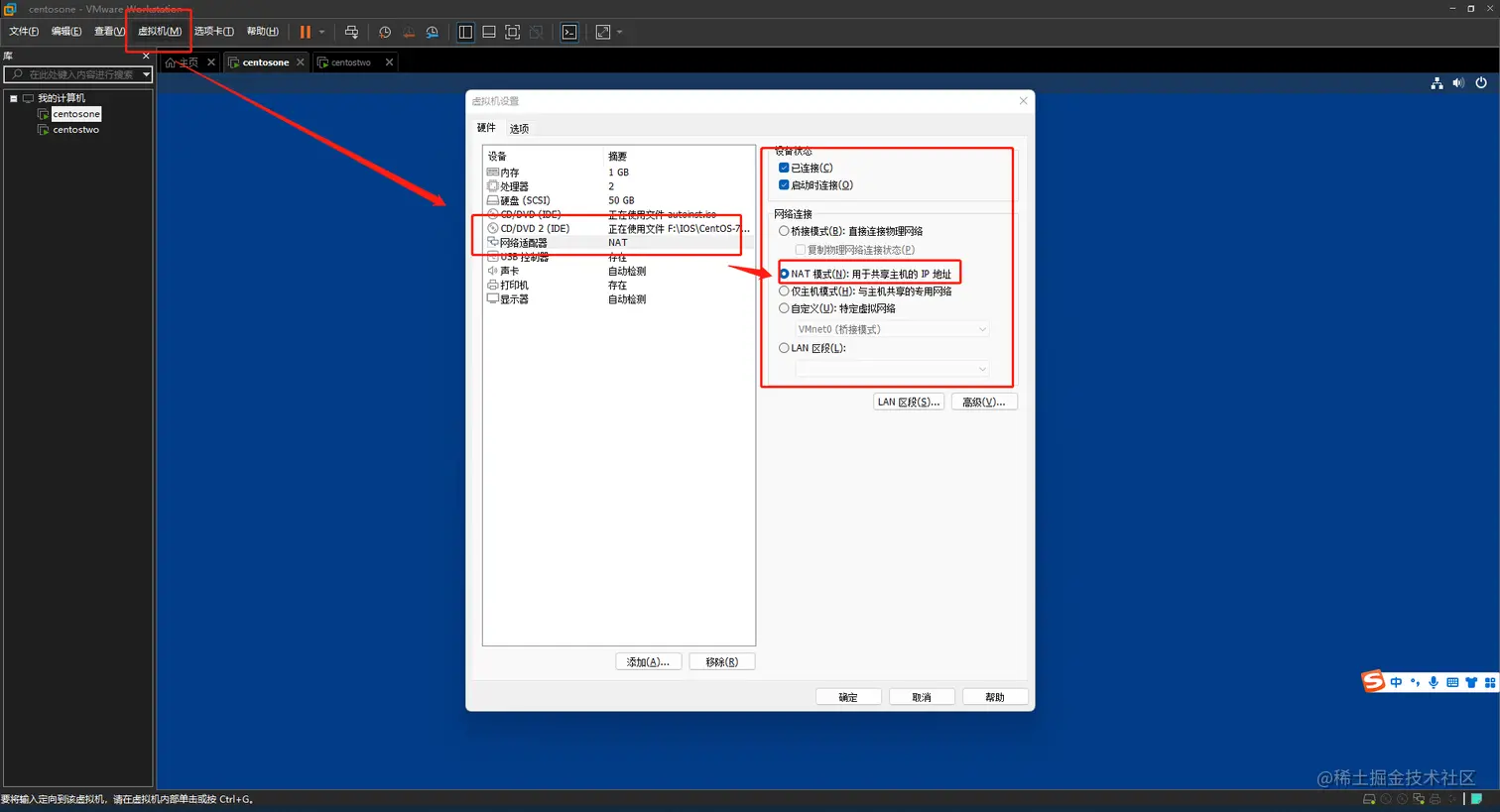The image size is (1500, 812).
Task: Toggle the library sidebar view icon
Action: pos(465,32)
